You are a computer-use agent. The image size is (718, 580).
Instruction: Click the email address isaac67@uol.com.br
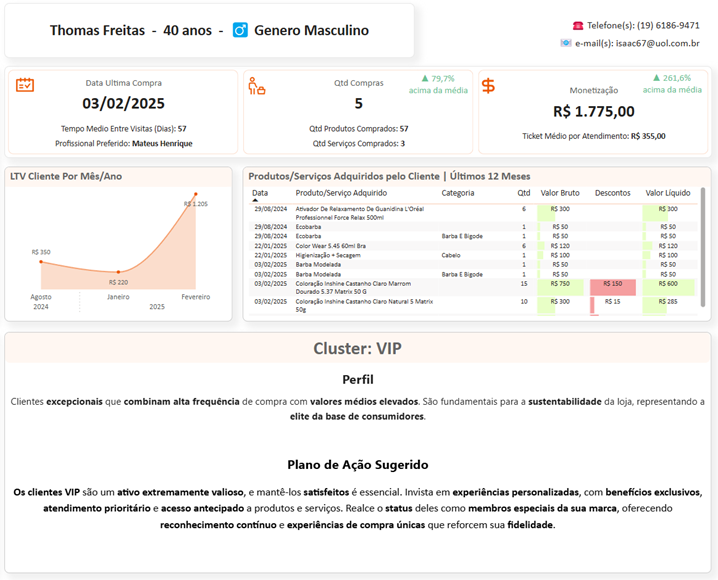pyautogui.click(x=643, y=44)
